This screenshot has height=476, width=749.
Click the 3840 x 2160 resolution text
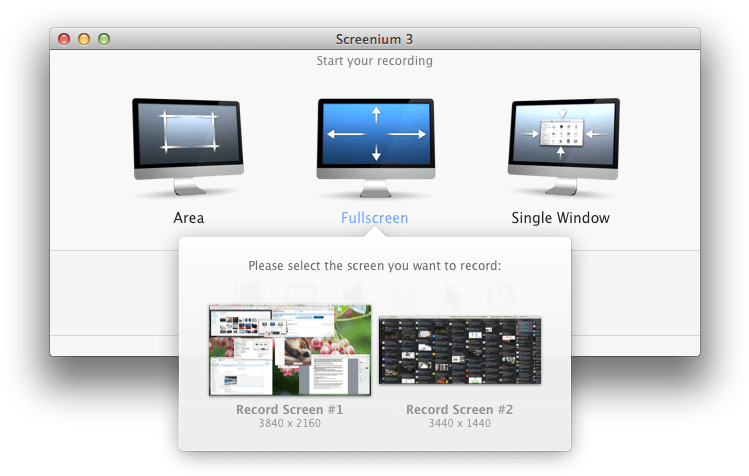pos(289,423)
